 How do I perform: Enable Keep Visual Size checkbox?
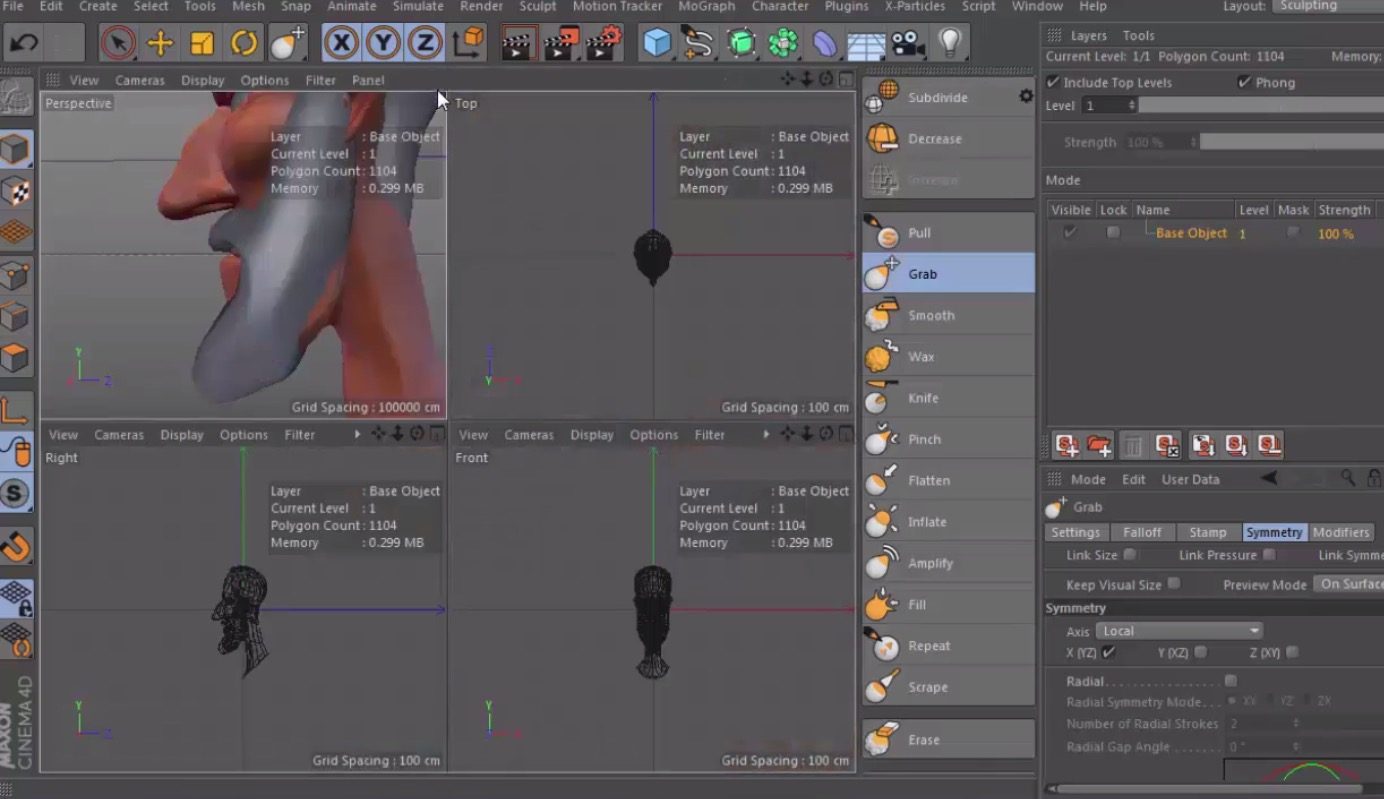click(1173, 584)
